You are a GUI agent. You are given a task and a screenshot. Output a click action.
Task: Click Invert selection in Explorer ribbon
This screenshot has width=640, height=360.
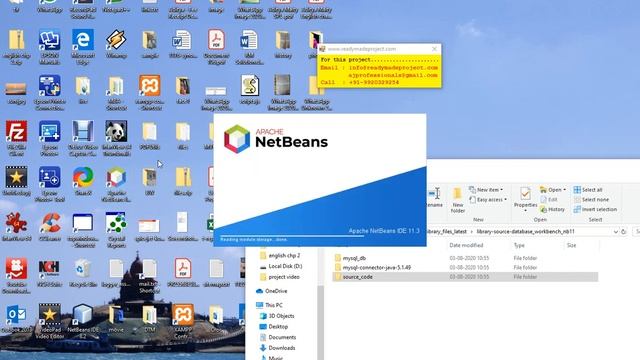595,209
